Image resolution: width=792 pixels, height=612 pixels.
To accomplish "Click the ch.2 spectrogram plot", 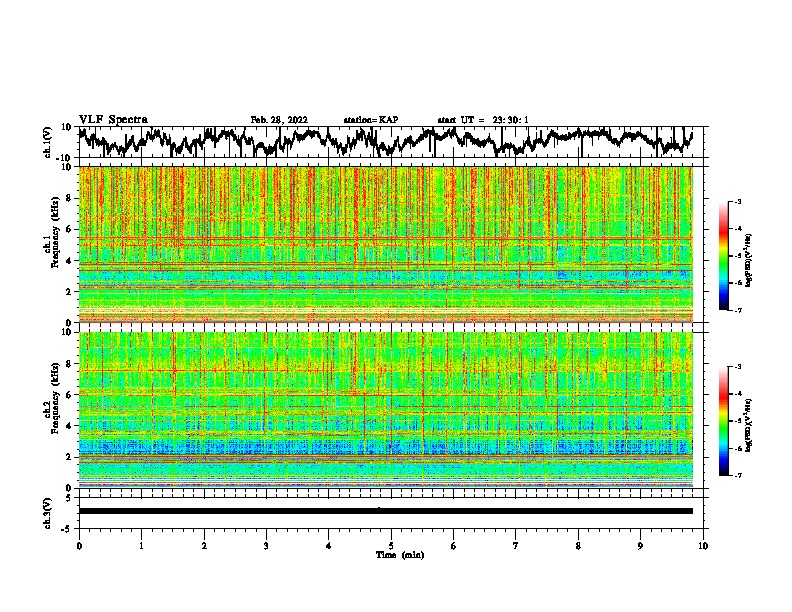I will click(x=386, y=410).
